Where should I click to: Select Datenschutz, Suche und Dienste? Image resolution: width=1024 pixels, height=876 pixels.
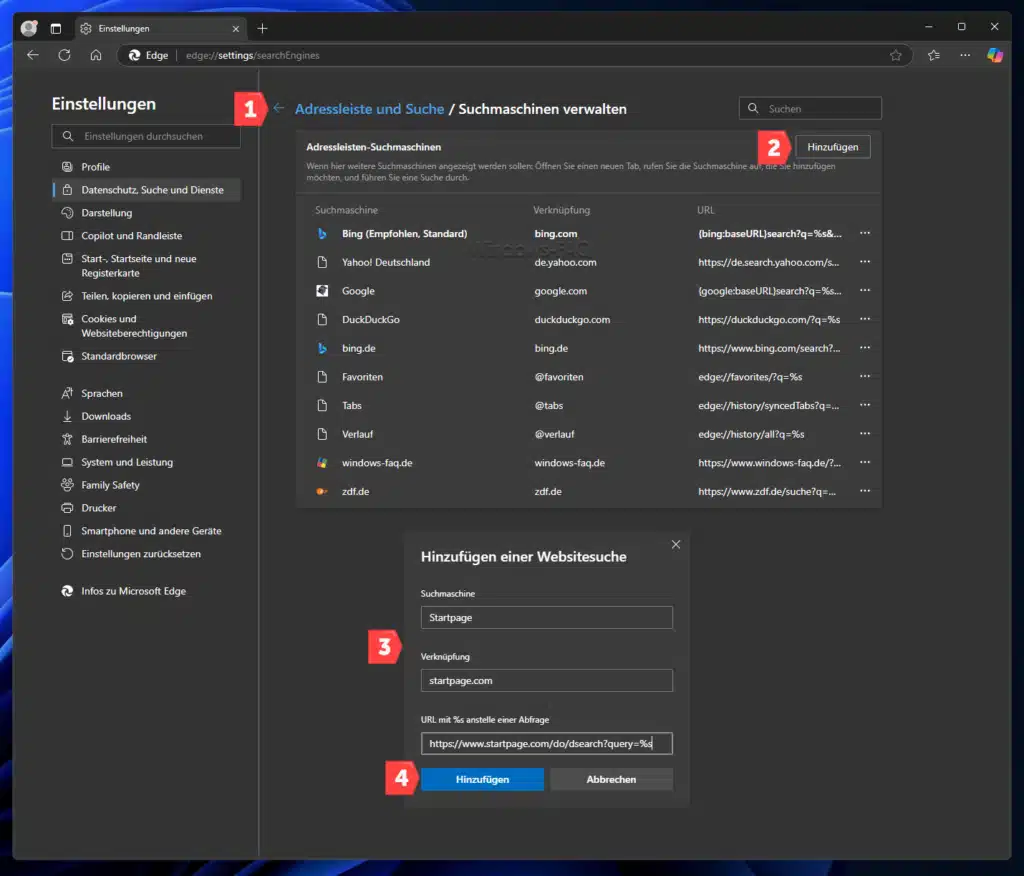[x=146, y=189]
